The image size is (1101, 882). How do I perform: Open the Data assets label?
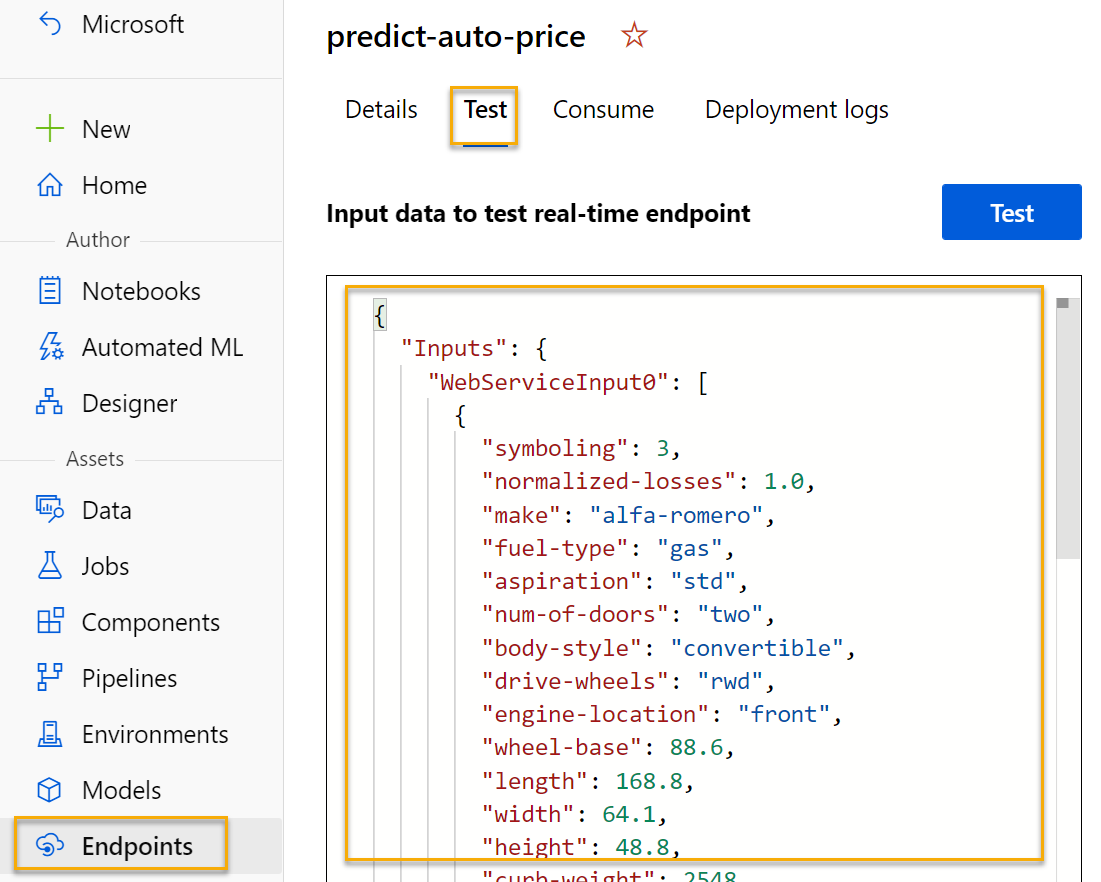[x=107, y=510]
